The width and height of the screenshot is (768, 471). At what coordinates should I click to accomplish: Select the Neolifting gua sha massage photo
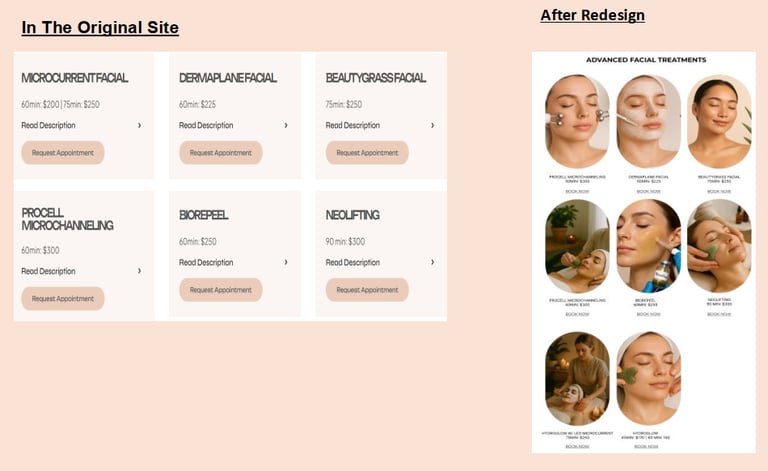719,246
